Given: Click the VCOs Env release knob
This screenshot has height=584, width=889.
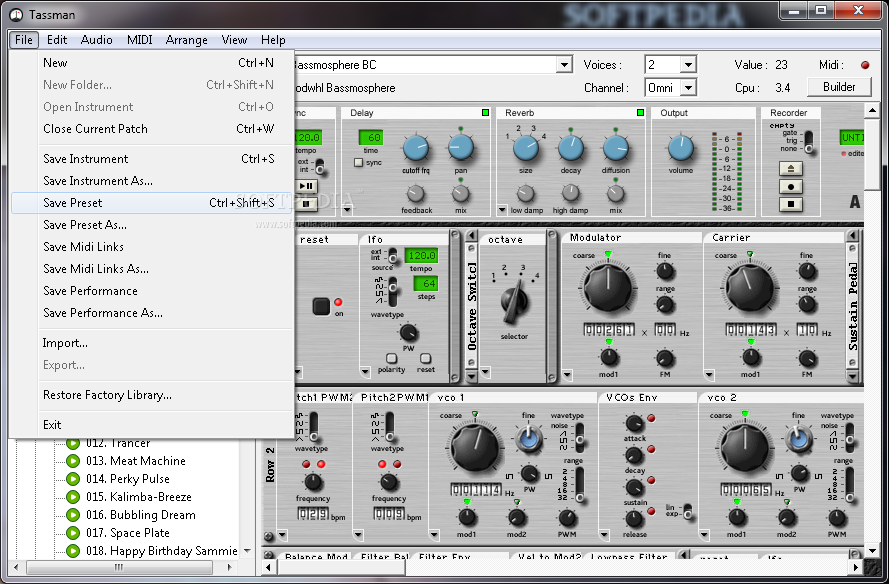Looking at the screenshot, I should pos(634,518).
